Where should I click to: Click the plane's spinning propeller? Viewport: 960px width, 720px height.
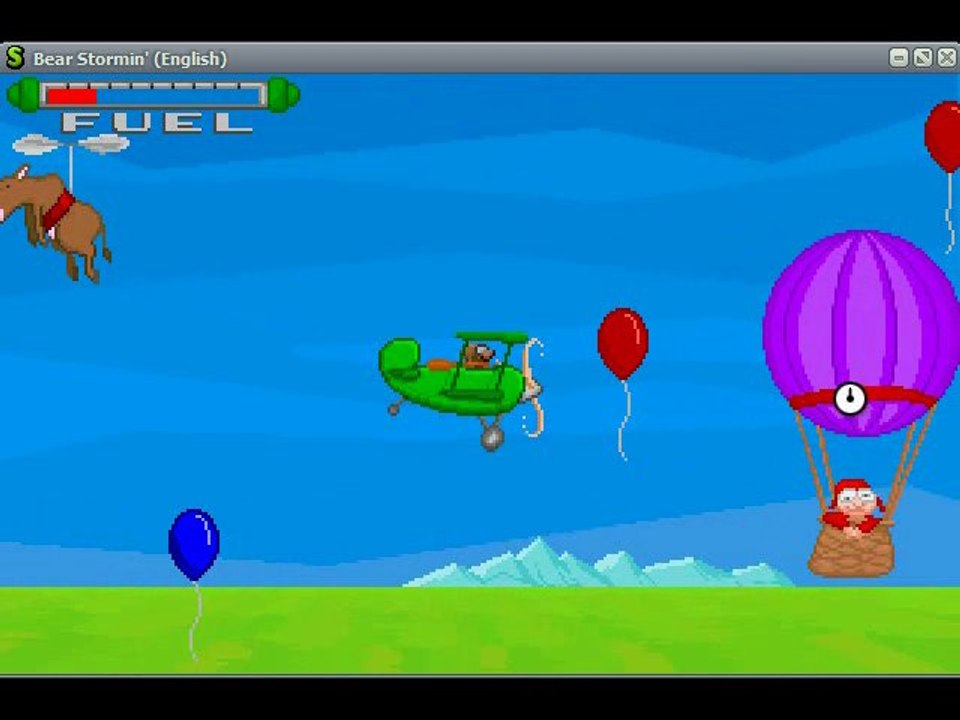[x=533, y=387]
